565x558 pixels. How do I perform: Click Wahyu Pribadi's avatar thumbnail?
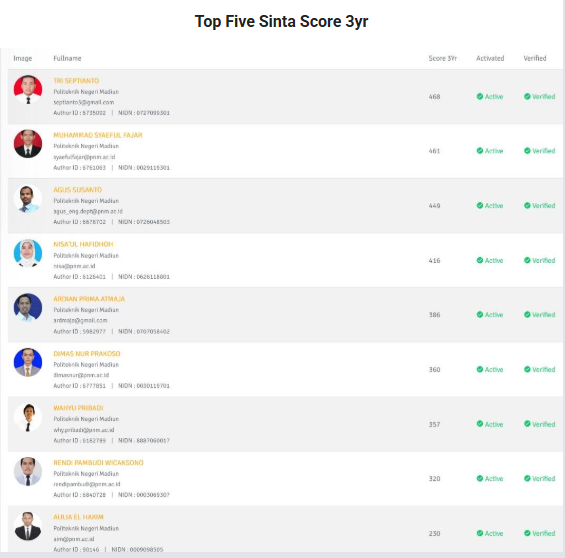(28, 417)
